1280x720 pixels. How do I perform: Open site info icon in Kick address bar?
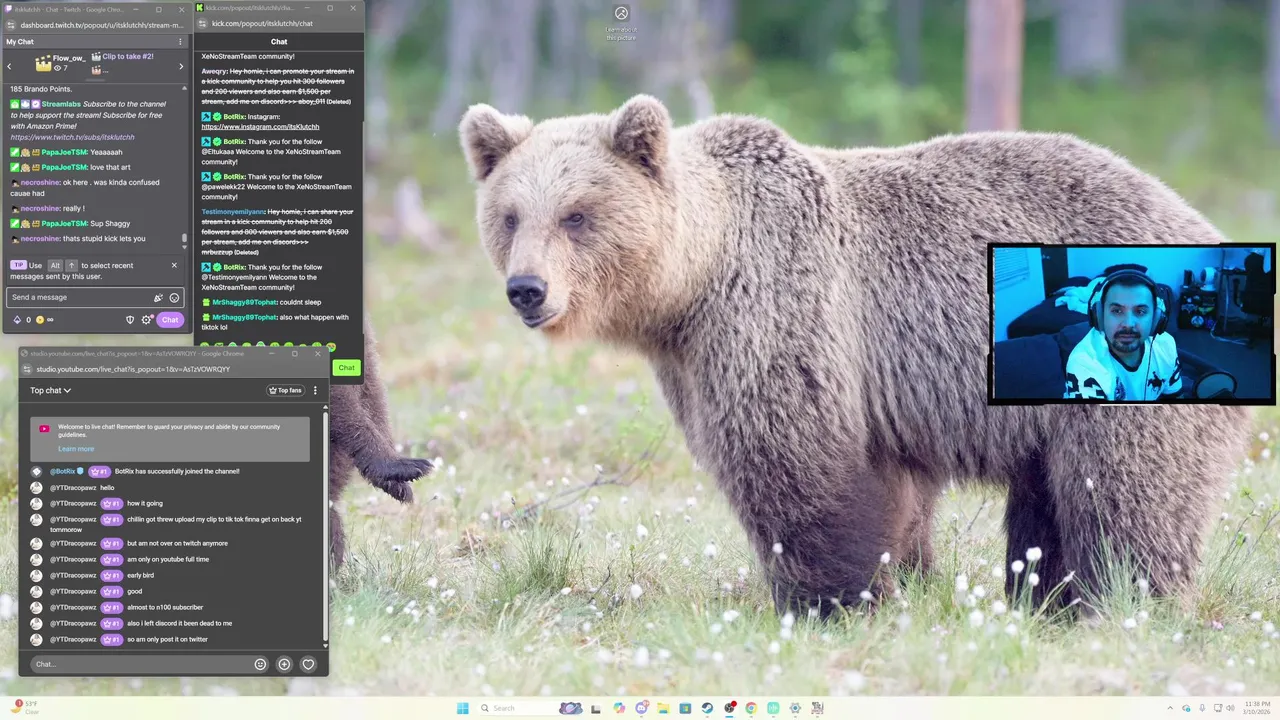(203, 23)
